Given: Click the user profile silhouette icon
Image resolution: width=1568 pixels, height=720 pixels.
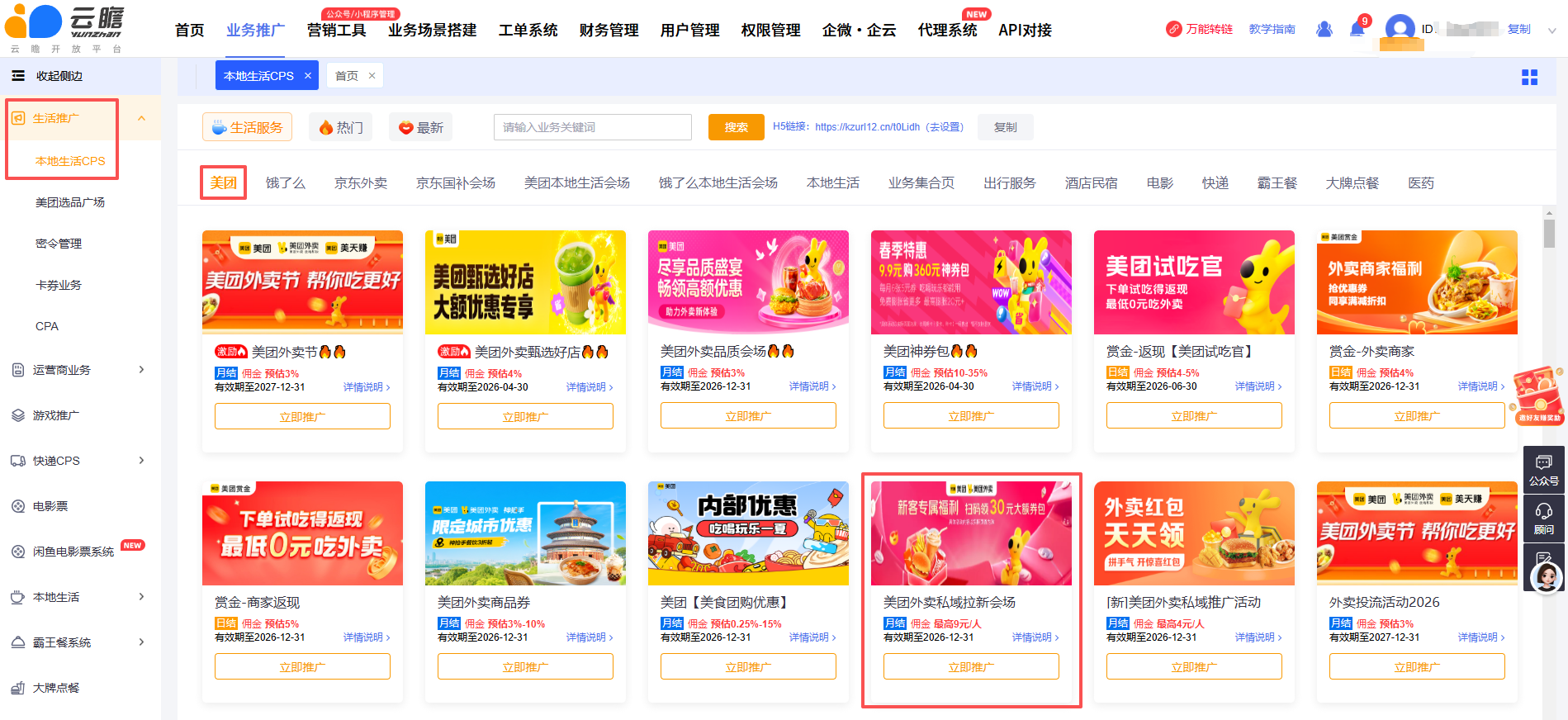Looking at the screenshot, I should pos(1324,29).
